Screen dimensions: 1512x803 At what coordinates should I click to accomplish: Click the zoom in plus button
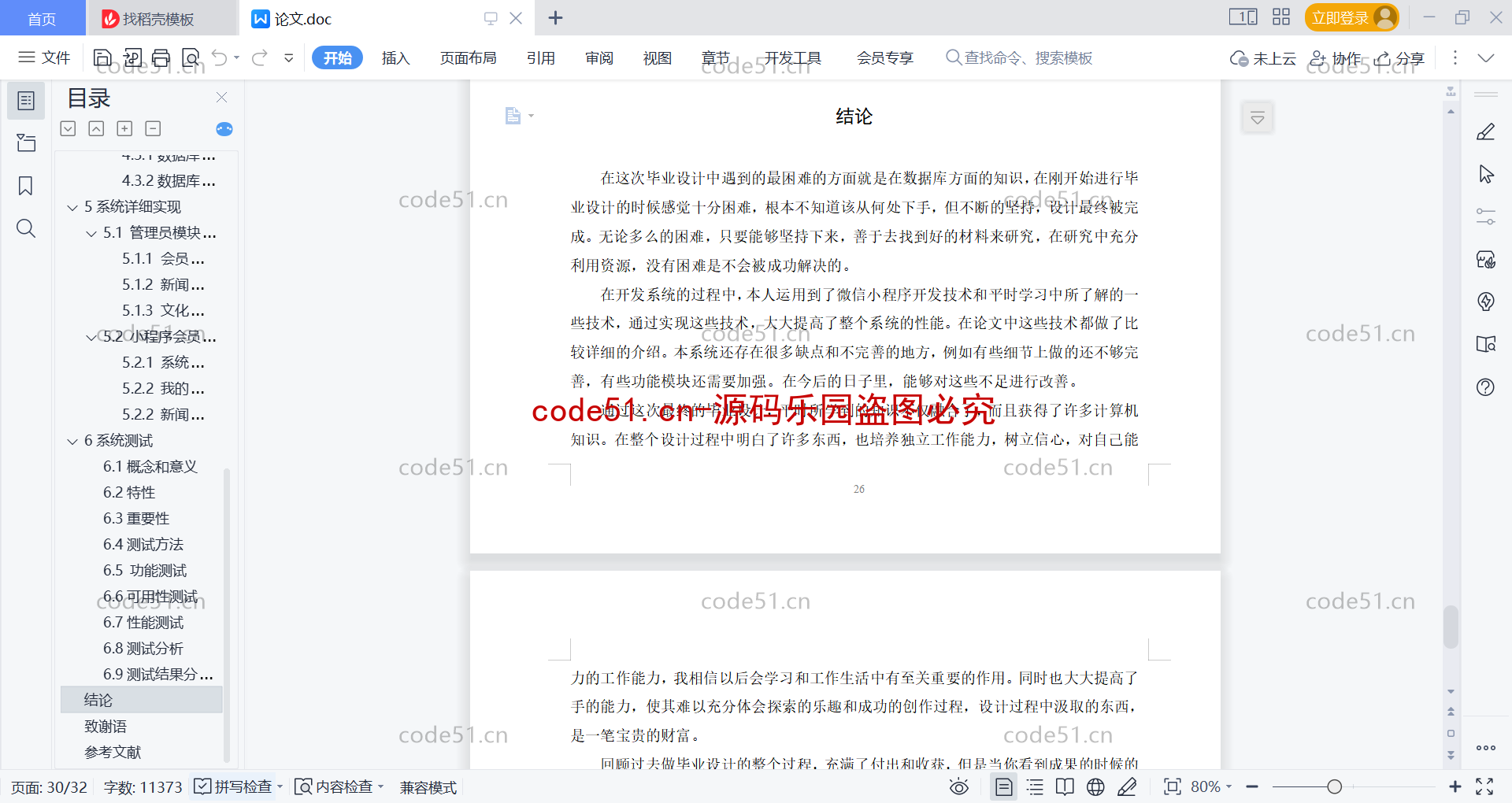(1455, 786)
